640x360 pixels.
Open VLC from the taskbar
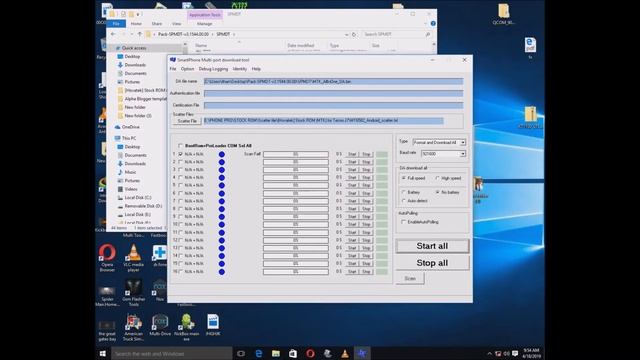(345, 353)
